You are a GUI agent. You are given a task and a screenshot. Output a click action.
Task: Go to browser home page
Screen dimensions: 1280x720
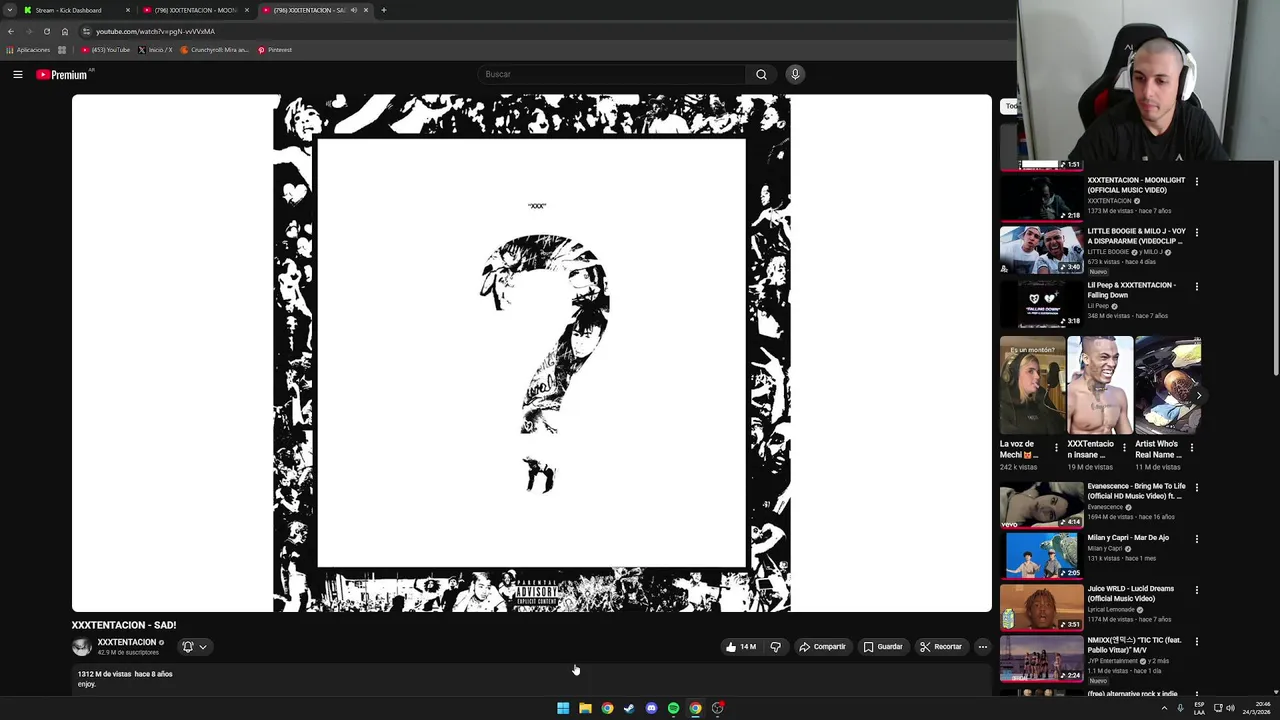tap(65, 31)
